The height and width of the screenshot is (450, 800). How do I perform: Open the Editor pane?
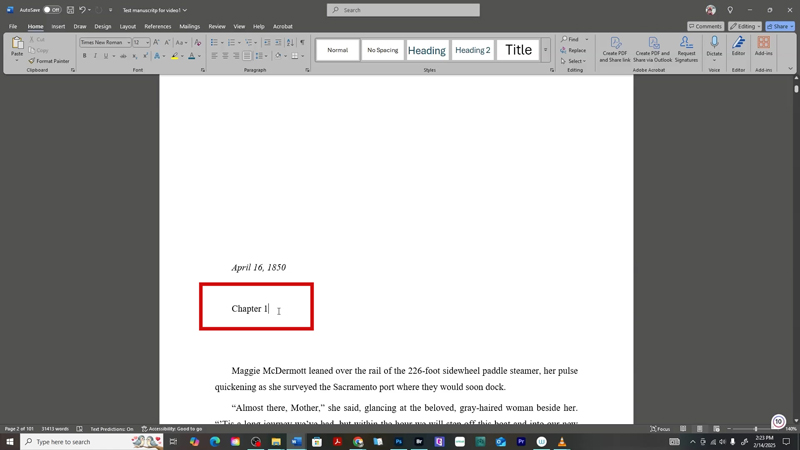pyautogui.click(x=738, y=46)
